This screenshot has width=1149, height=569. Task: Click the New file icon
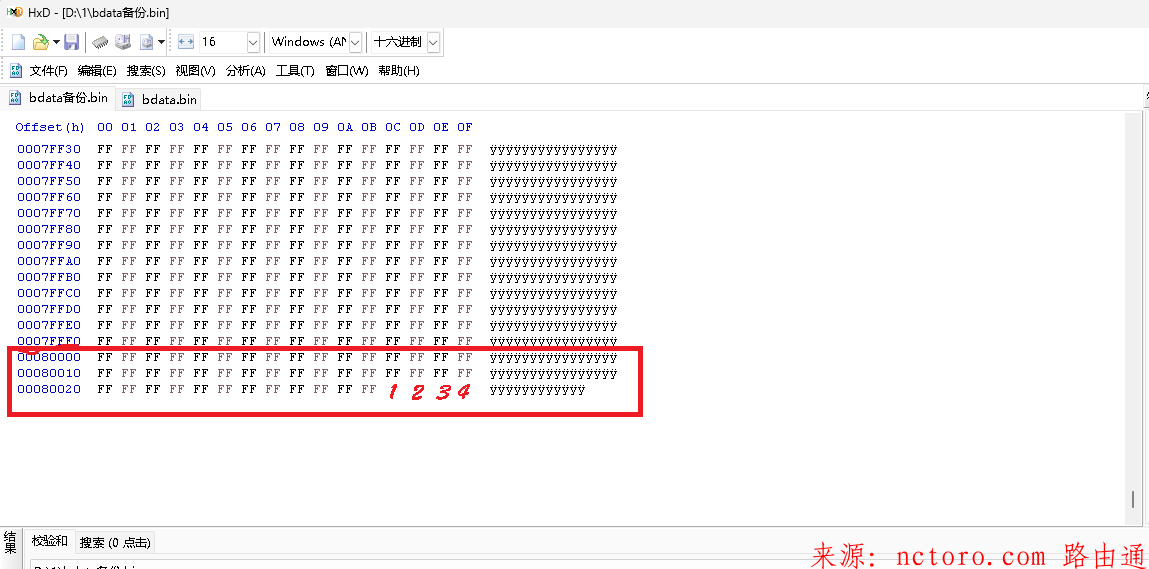point(19,42)
